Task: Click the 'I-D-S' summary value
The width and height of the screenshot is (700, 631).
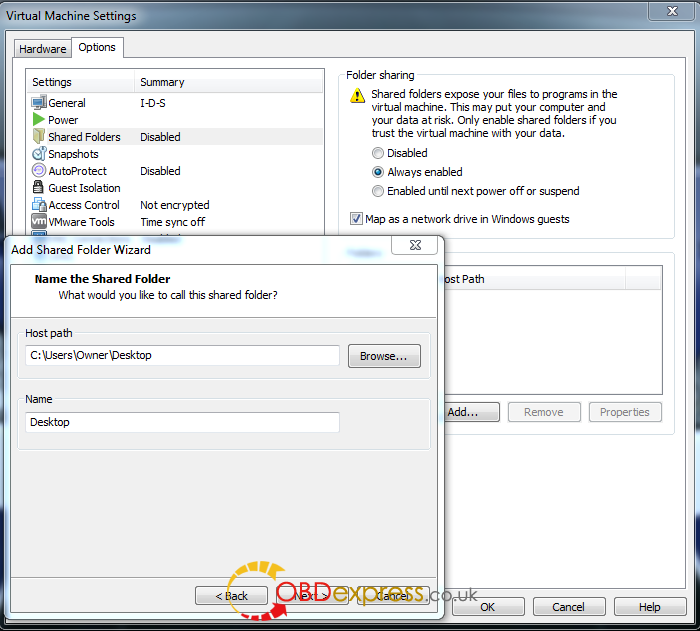Action: [x=153, y=103]
